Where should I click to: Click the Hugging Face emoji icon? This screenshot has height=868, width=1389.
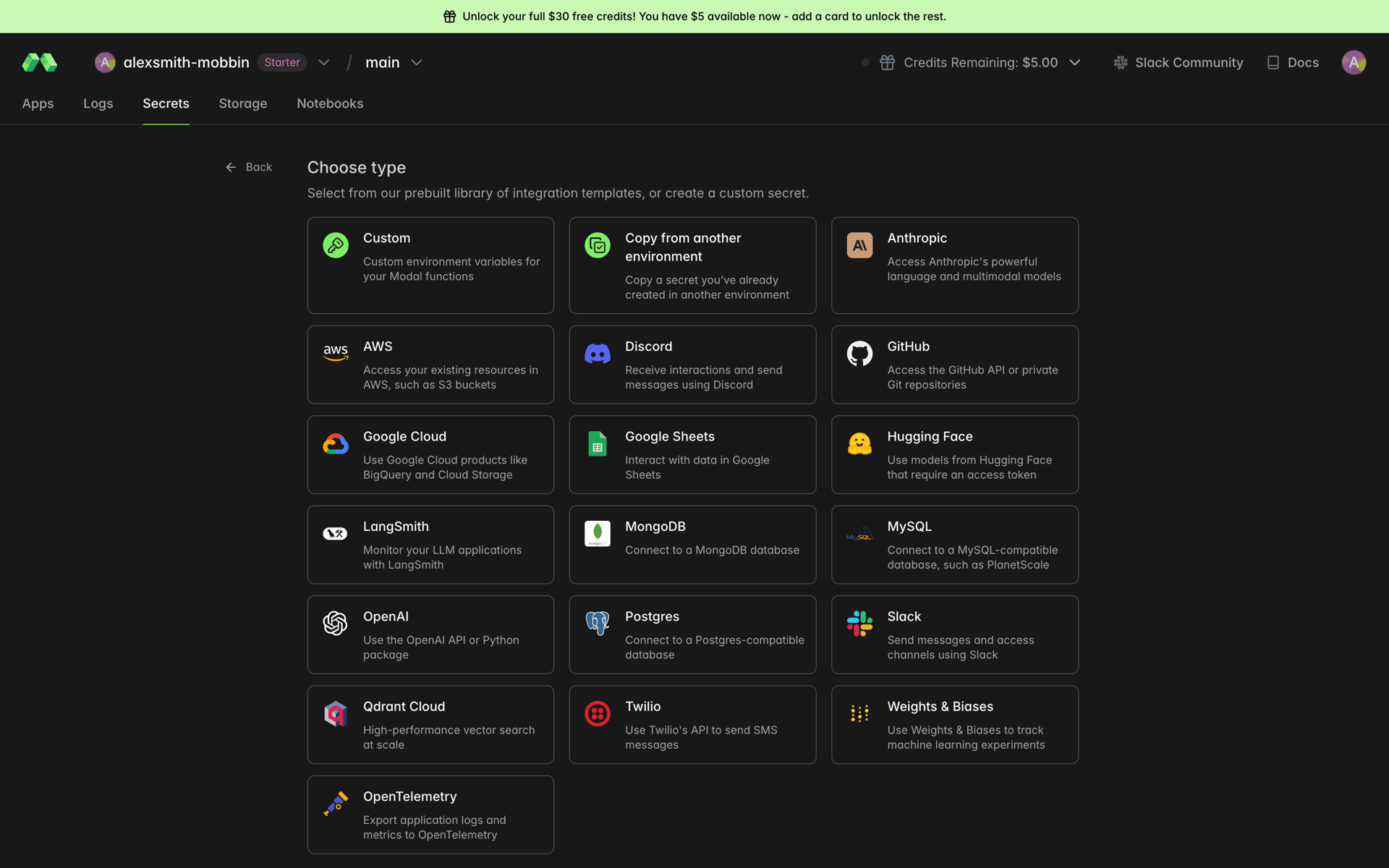tap(859, 444)
